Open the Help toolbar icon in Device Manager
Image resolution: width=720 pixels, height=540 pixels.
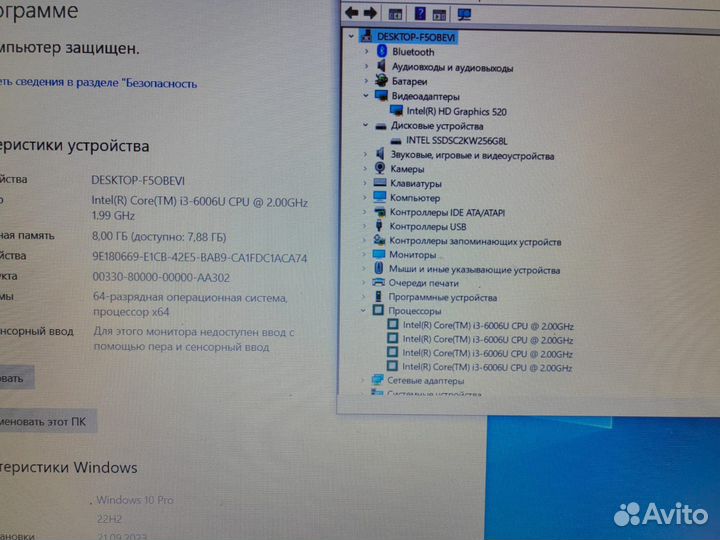(x=420, y=14)
